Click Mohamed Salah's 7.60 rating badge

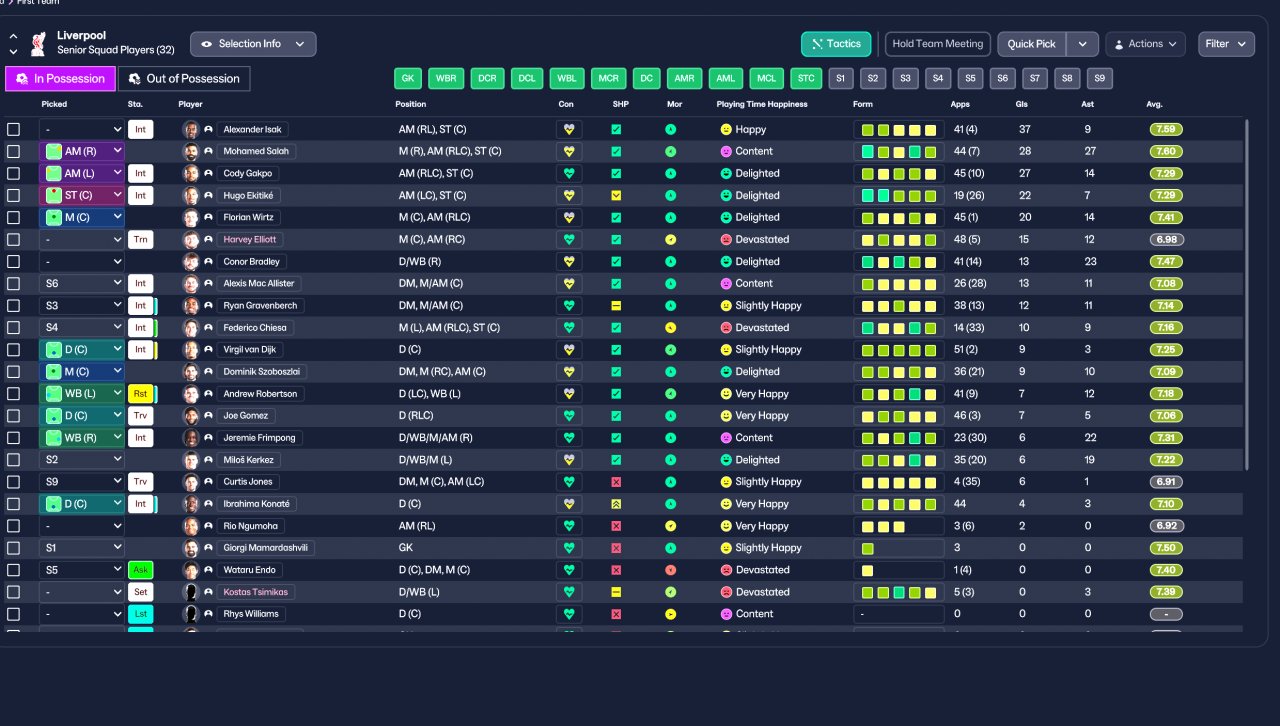pyautogui.click(x=1166, y=151)
